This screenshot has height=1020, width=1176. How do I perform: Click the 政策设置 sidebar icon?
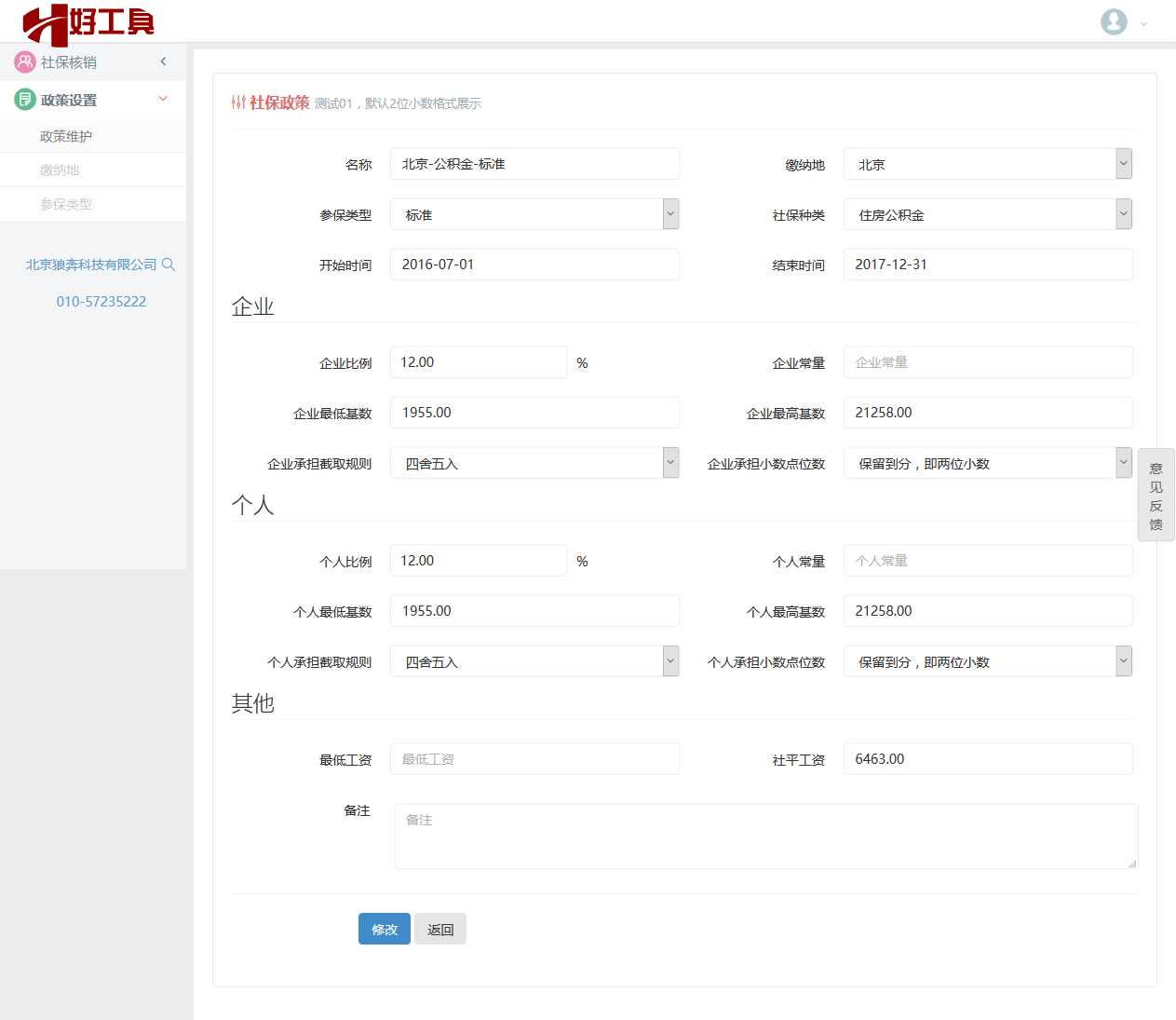coord(25,100)
